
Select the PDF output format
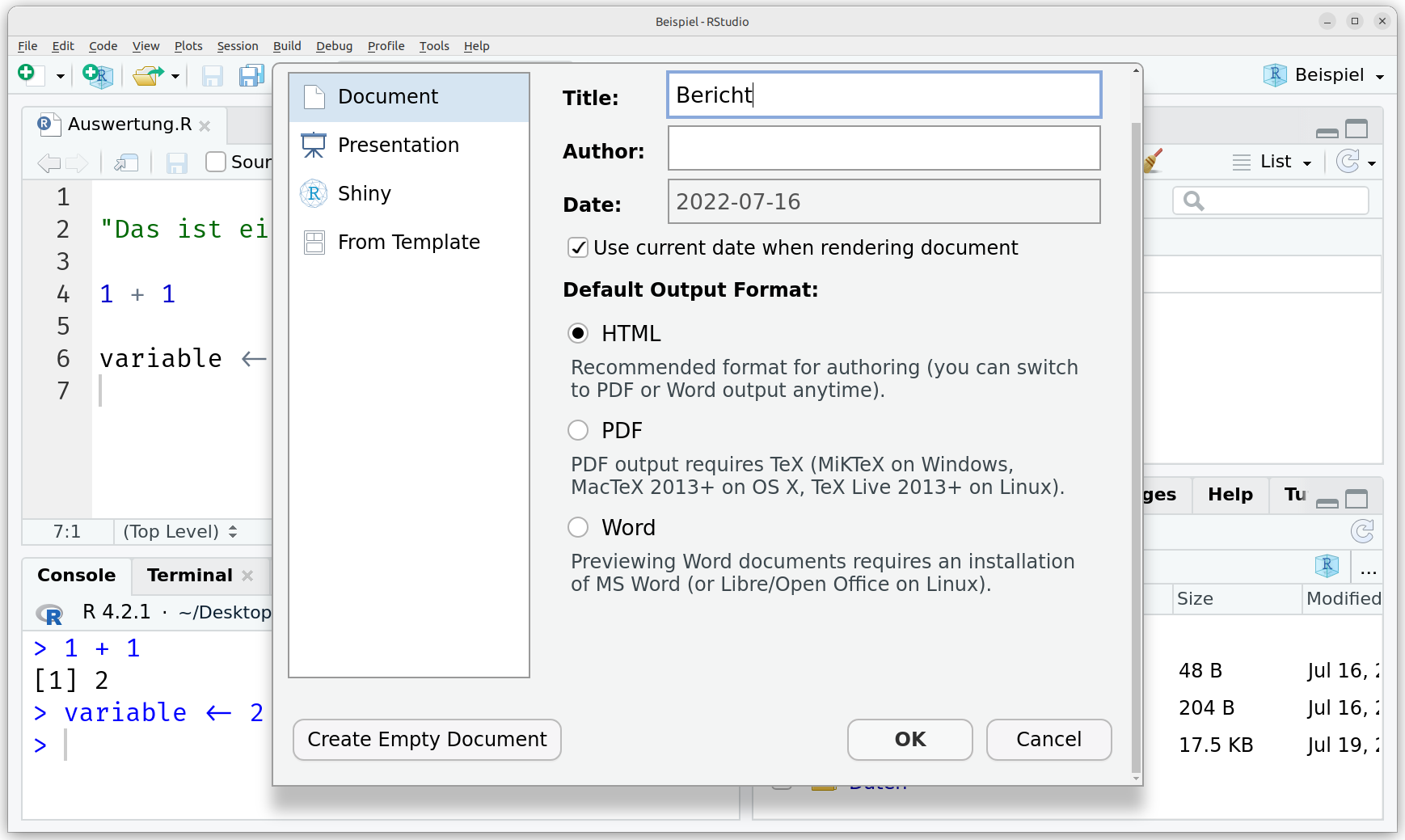(578, 430)
